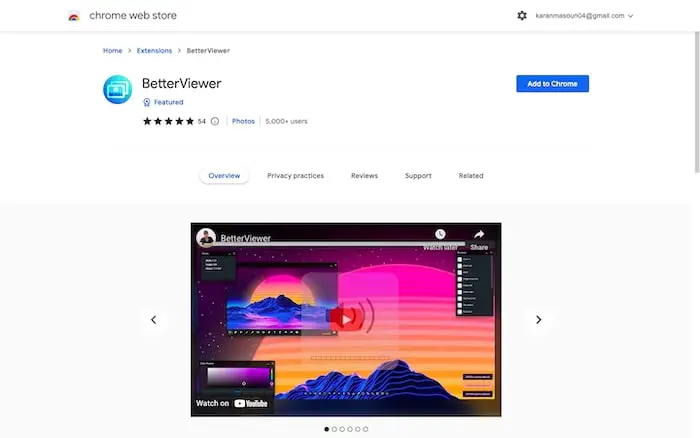Open the Photos category link
Screen dimensions: 700x438
point(243,121)
